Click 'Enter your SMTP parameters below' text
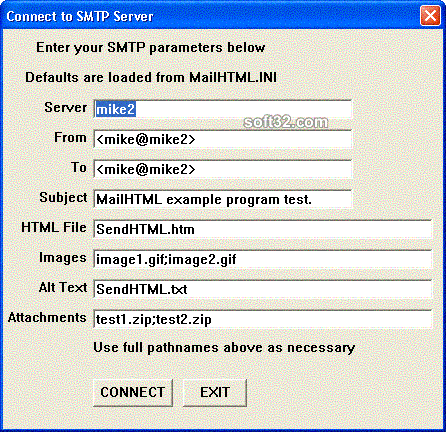 coord(151,48)
